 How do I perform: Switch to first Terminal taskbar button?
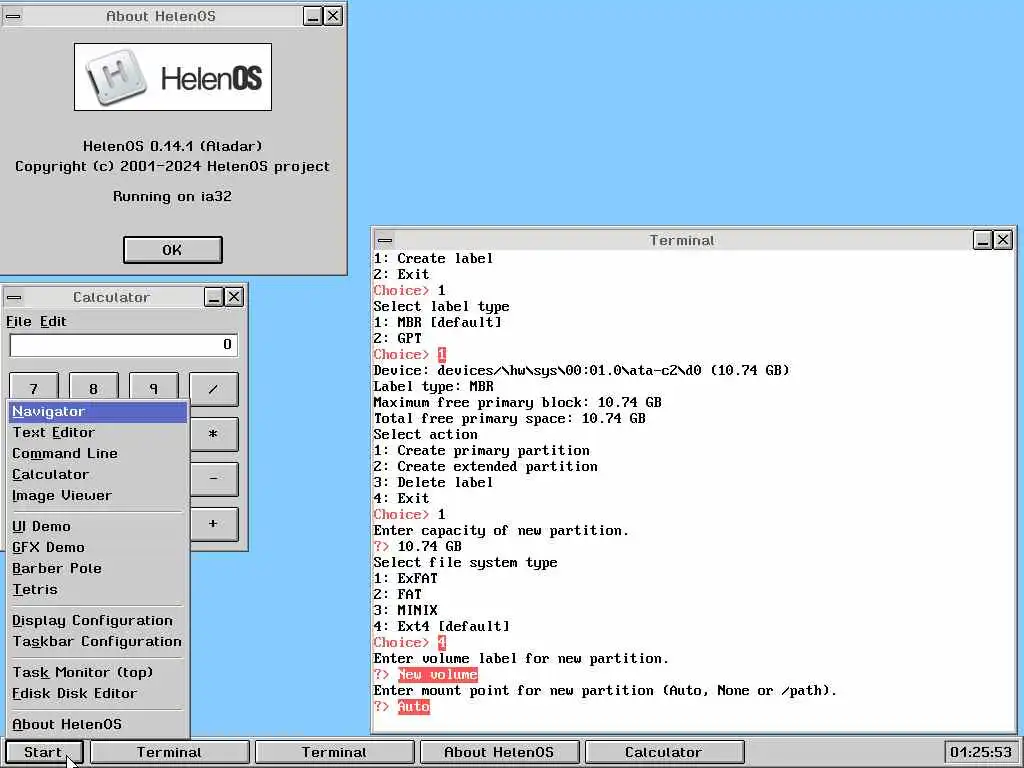[169, 752]
